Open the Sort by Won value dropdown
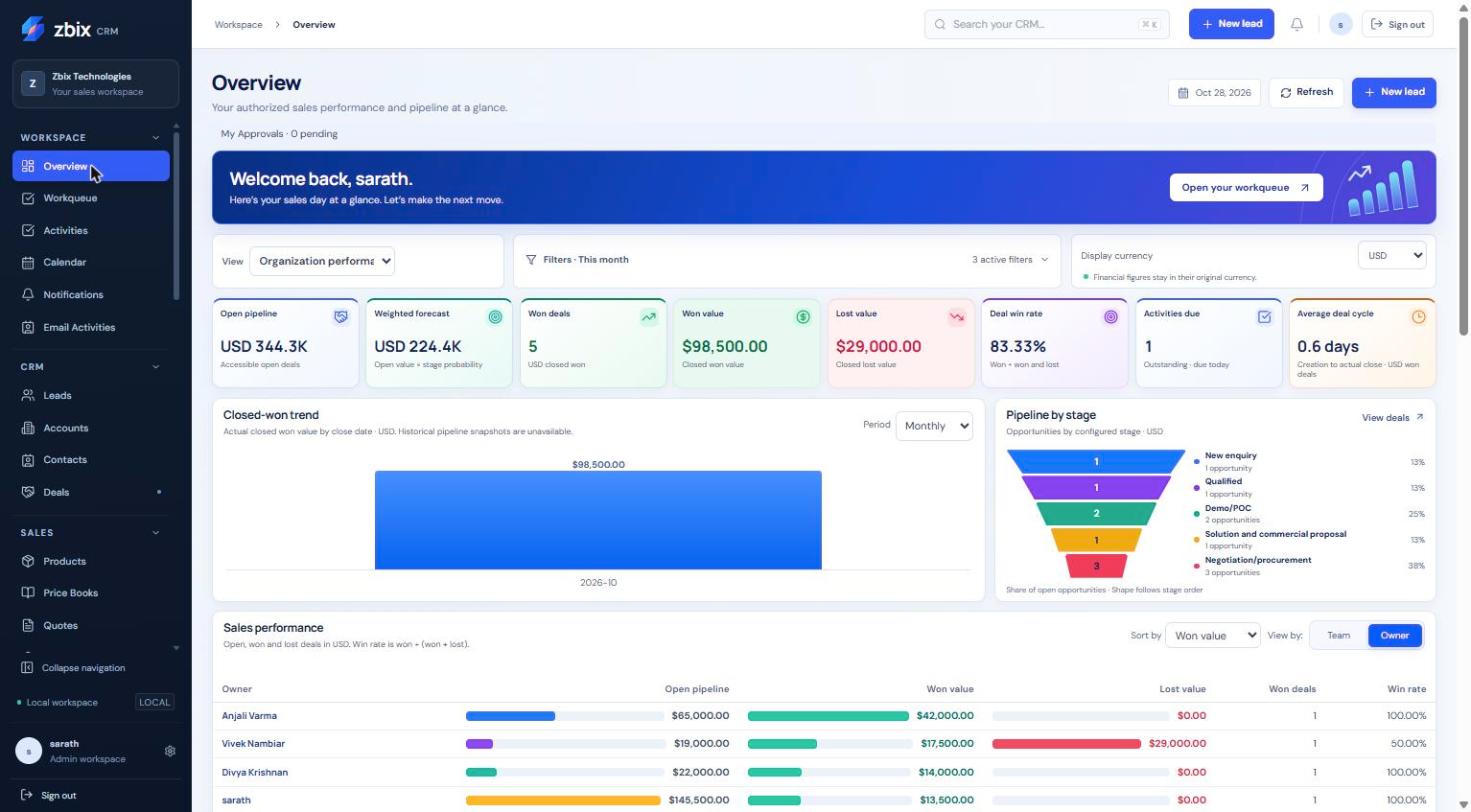Viewport: 1471px width, 812px height. [x=1213, y=636]
